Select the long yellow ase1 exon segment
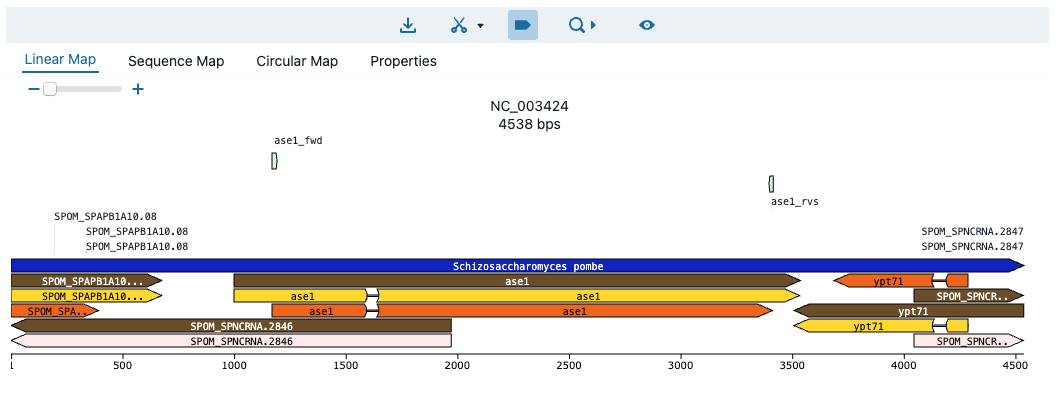 589,296
